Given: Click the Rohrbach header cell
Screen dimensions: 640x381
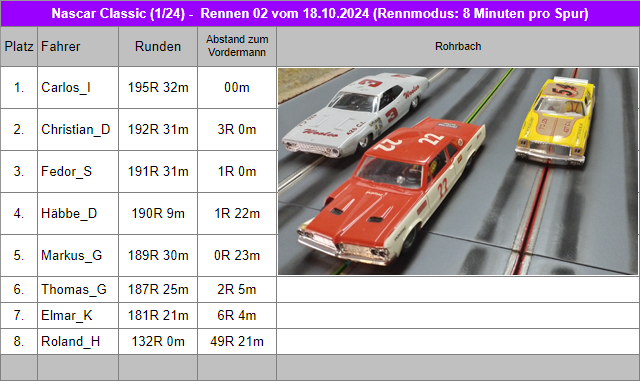Looking at the screenshot, I should pos(458,47).
